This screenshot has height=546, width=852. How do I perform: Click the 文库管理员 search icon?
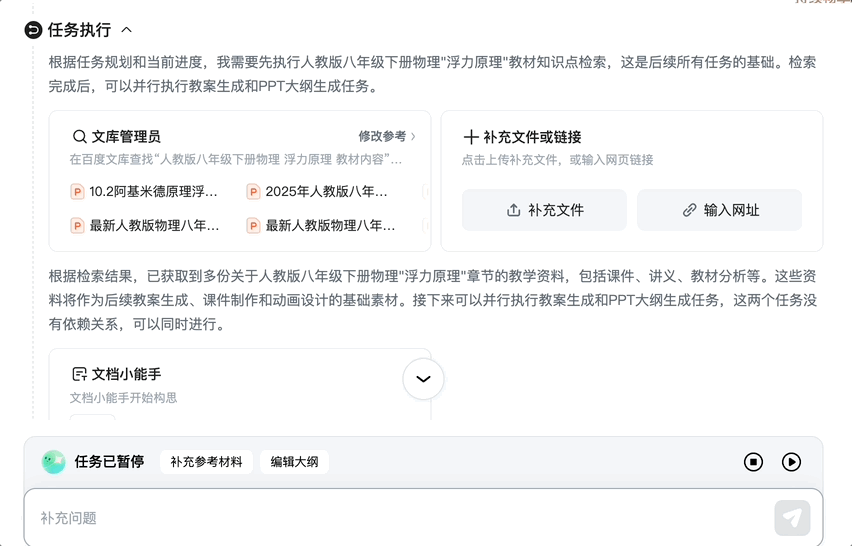[x=79, y=137]
